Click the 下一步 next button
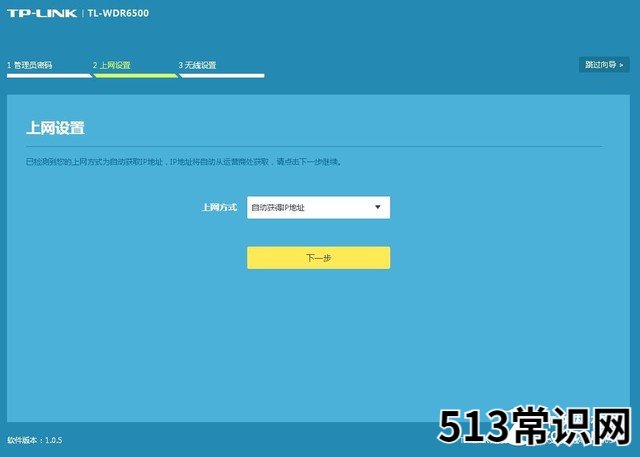The height and width of the screenshot is (457, 640). (318, 258)
